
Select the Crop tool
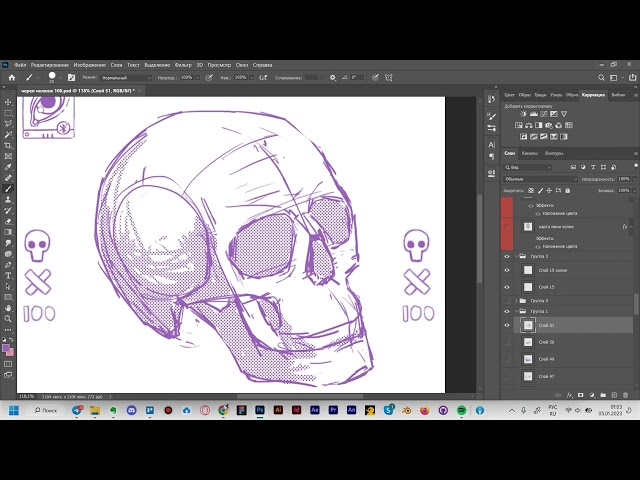pyautogui.click(x=8, y=145)
